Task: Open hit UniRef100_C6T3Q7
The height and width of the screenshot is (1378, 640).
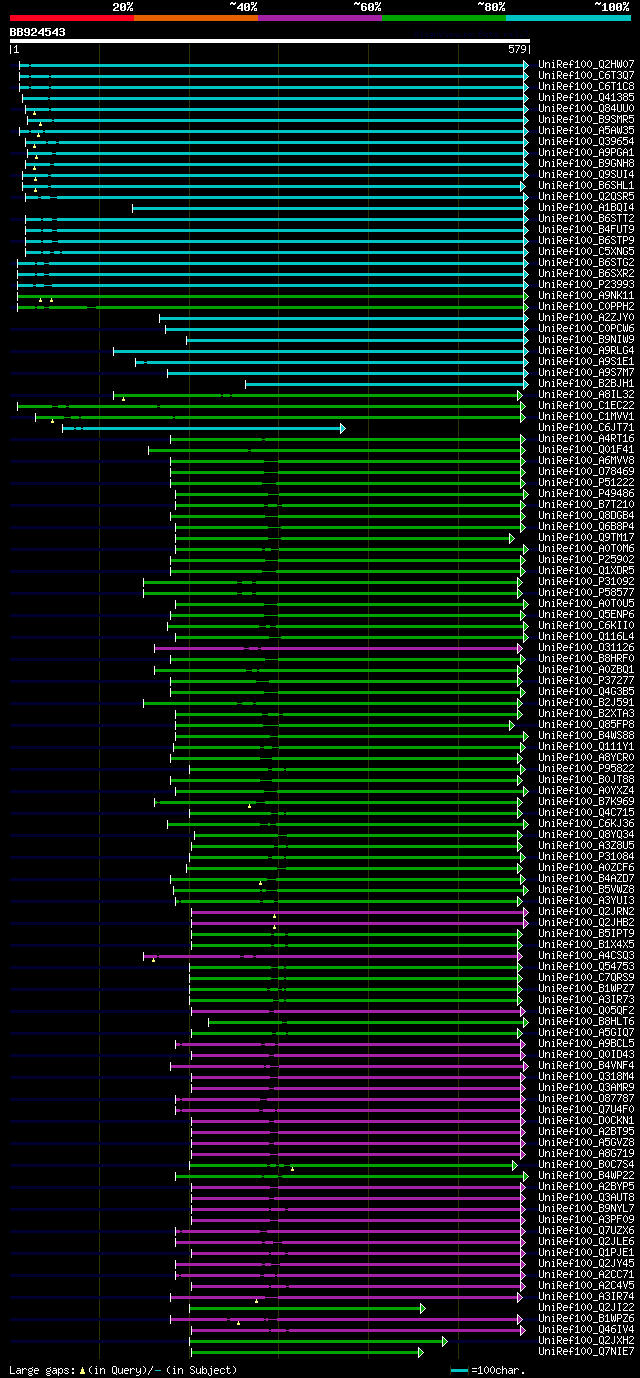Action: pyautogui.click(x=586, y=75)
